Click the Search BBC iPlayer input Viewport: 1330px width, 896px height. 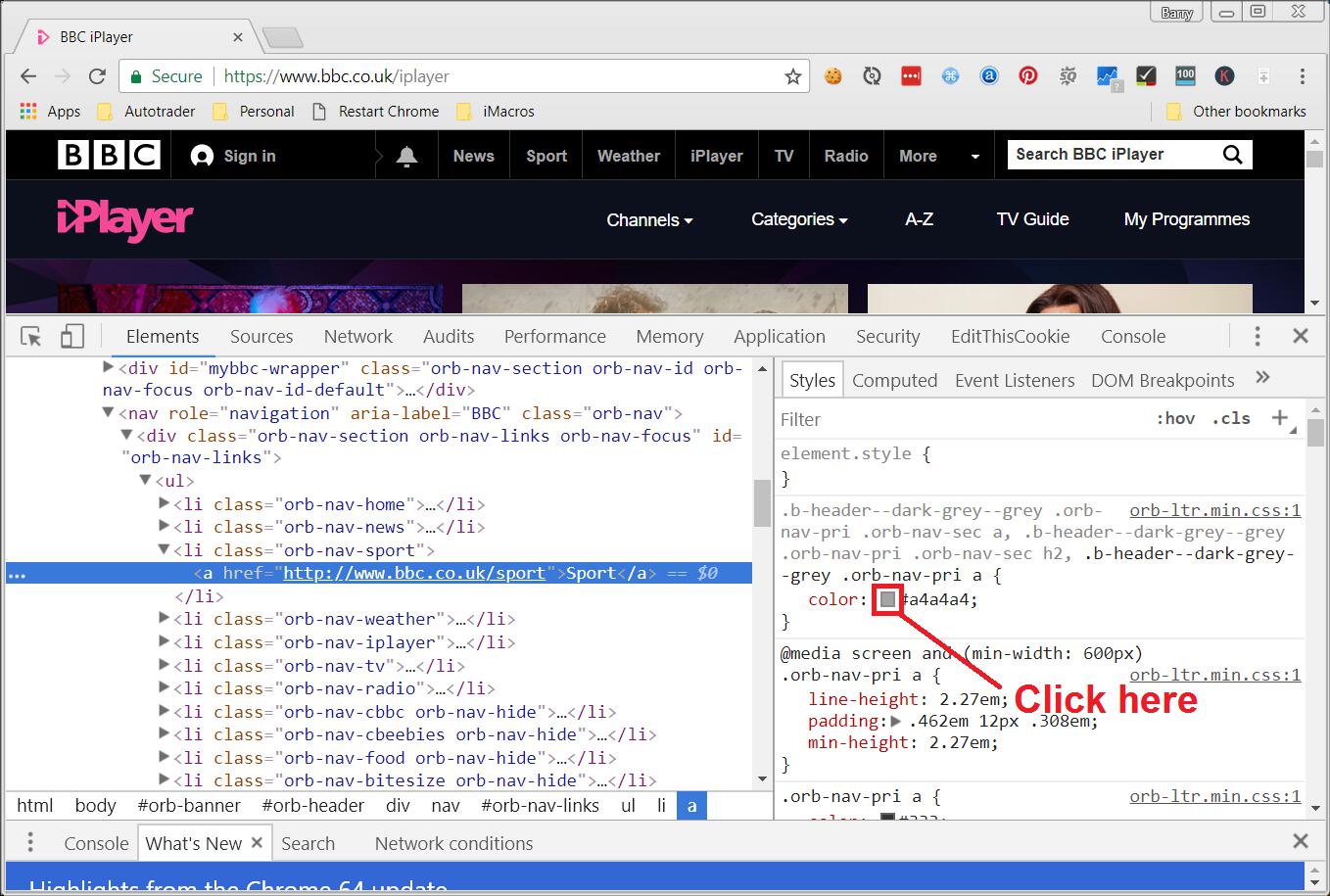[1113, 154]
